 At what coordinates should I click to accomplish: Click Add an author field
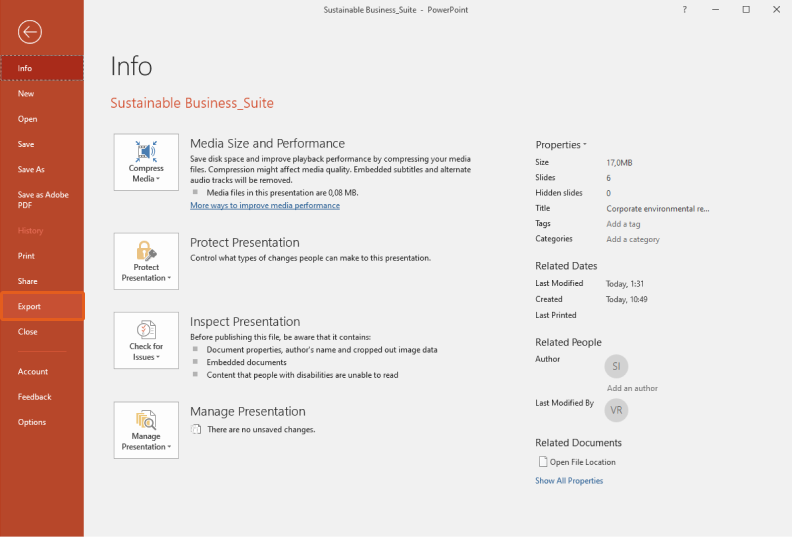tap(632, 388)
